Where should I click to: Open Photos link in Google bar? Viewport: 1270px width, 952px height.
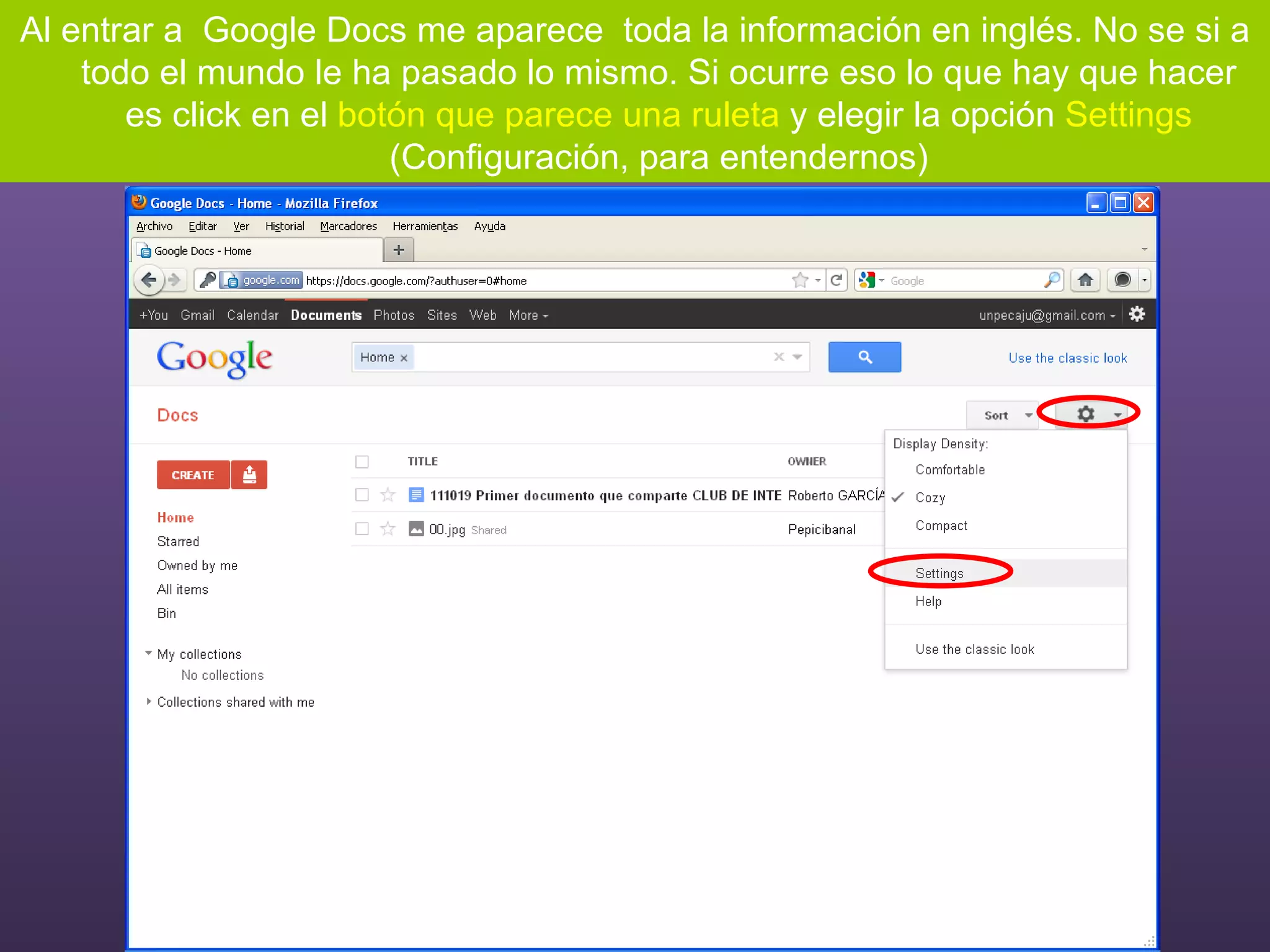[394, 315]
